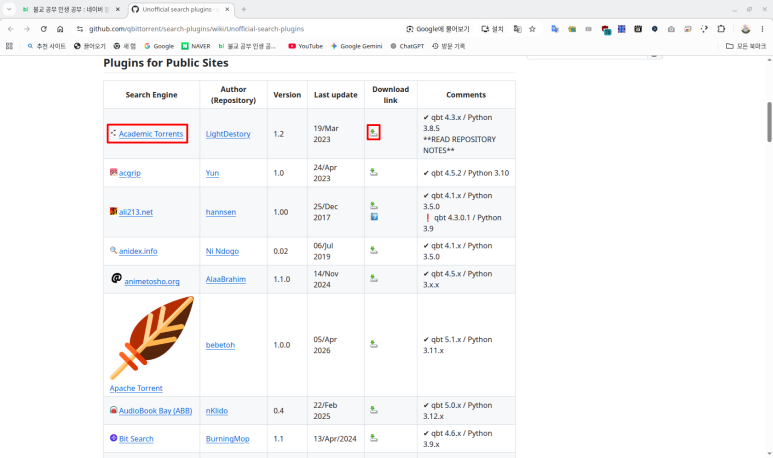The image size is (773, 458).
Task: Open the AudioBook Bay (ABB) link
Action: (155, 411)
